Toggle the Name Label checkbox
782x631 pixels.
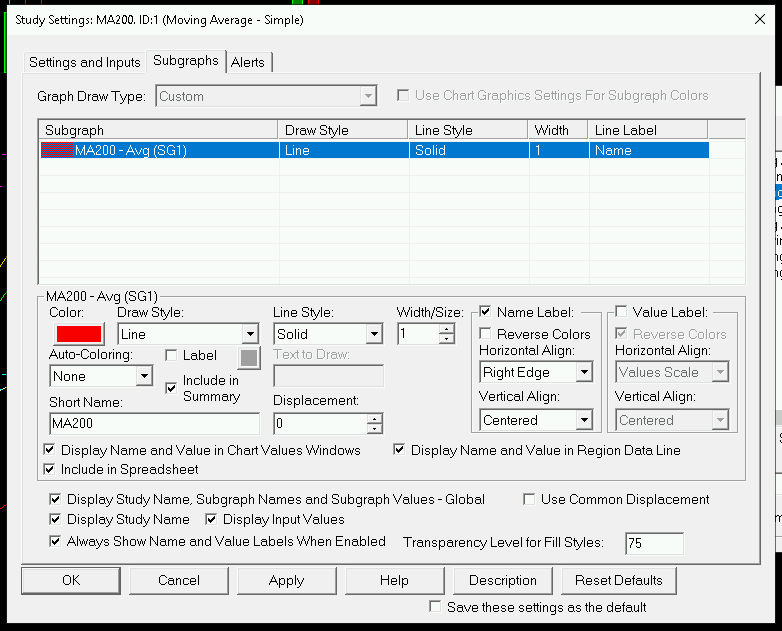486,312
